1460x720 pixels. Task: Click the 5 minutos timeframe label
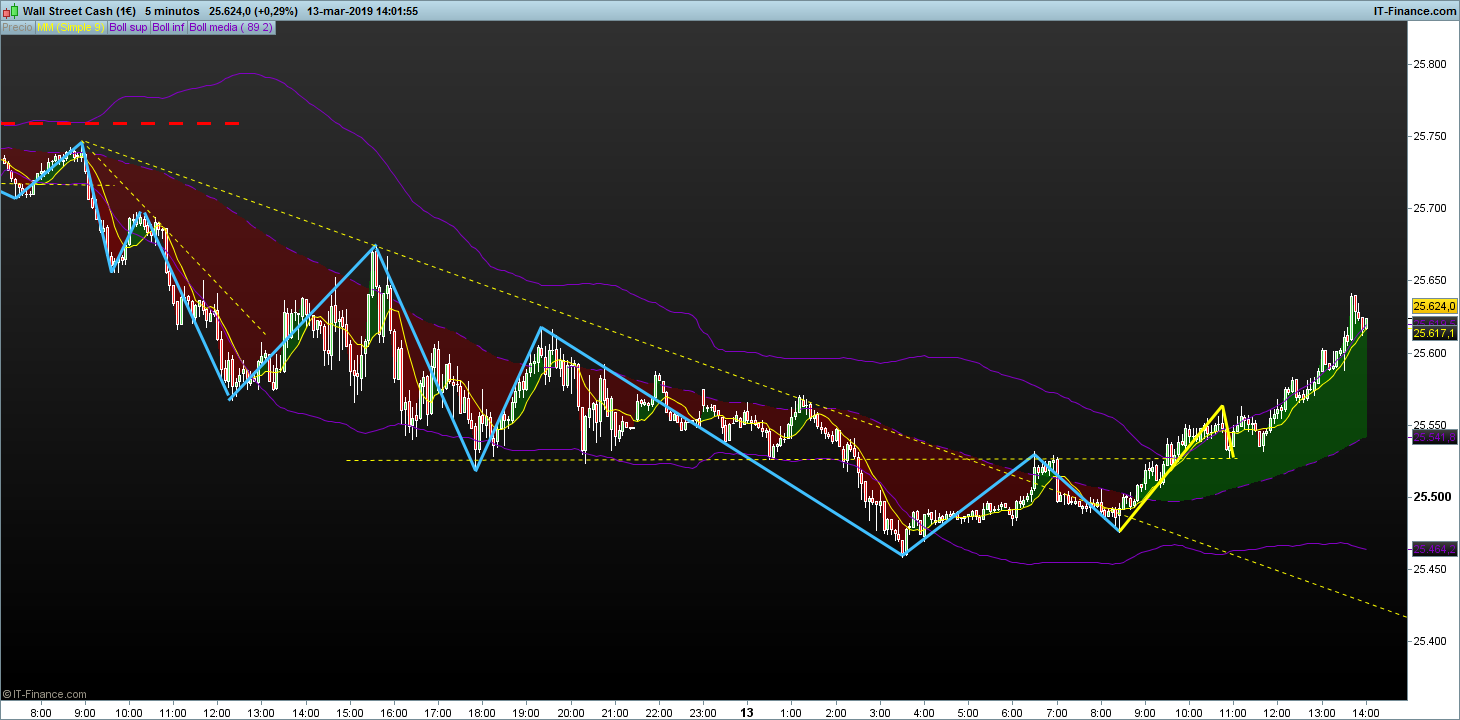[x=171, y=11]
